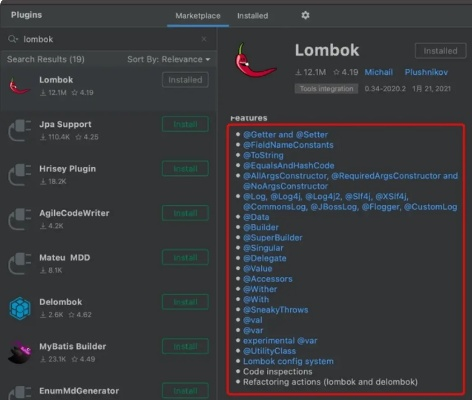Select the Delombok plugin name
This screenshot has width=472, height=400.
pyautogui.click(x=60, y=302)
